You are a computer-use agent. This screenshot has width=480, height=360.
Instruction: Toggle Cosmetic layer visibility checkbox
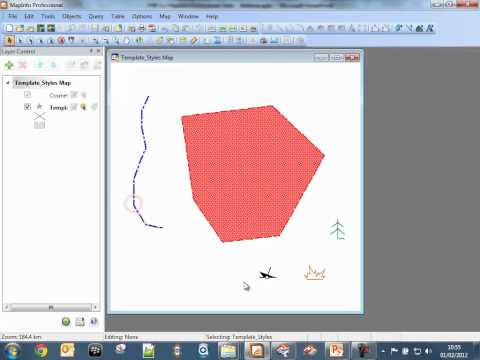coord(27,95)
